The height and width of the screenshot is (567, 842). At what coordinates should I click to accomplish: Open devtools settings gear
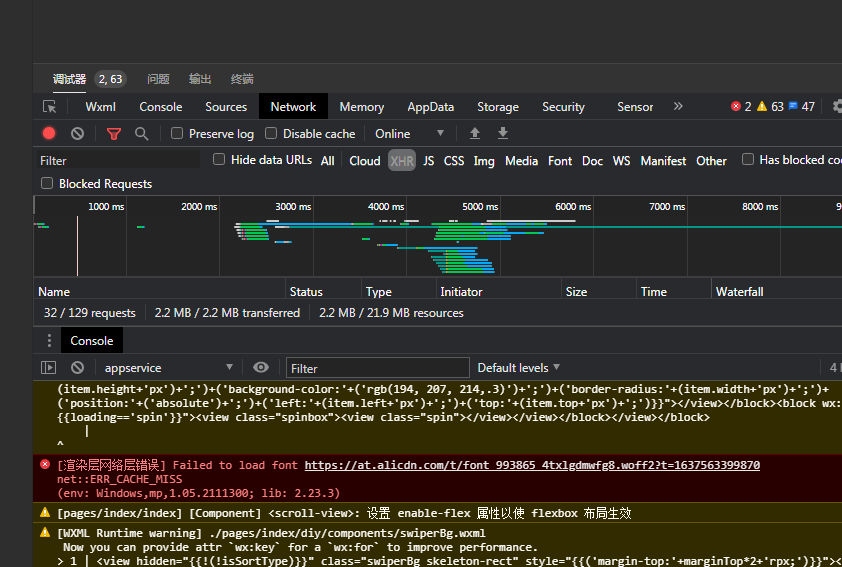point(838,106)
